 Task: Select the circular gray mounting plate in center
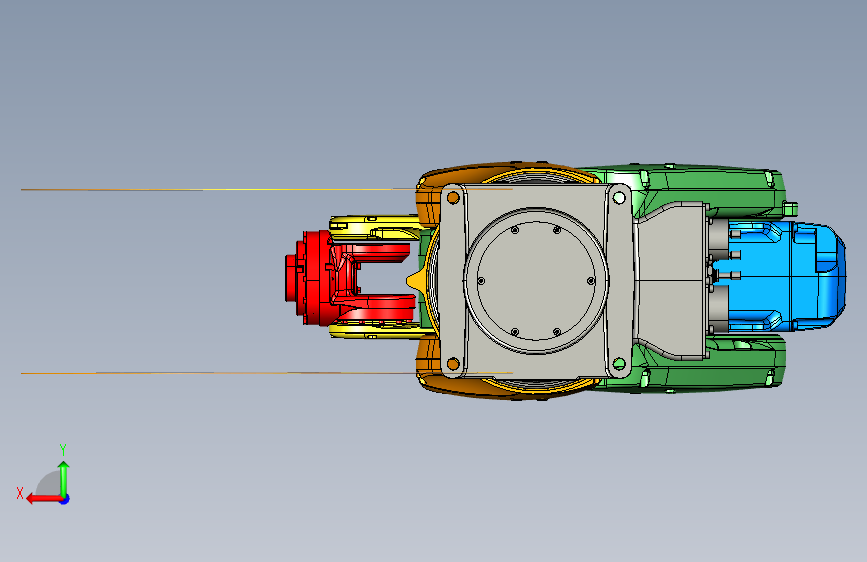(536, 280)
